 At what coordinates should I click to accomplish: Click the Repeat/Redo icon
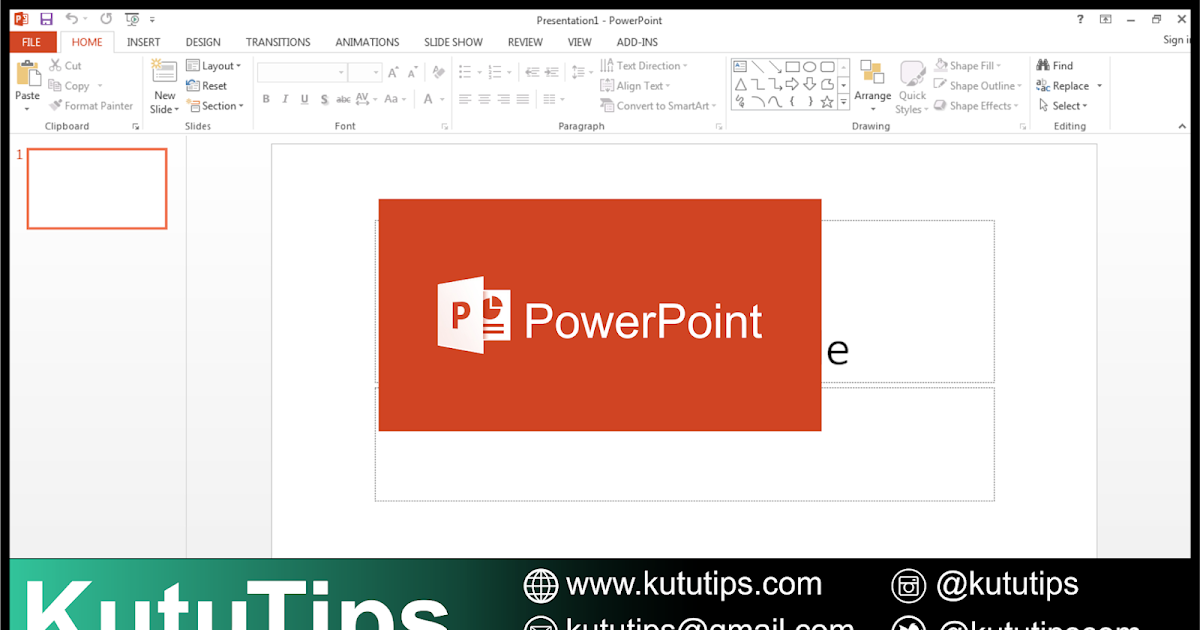tap(106, 19)
